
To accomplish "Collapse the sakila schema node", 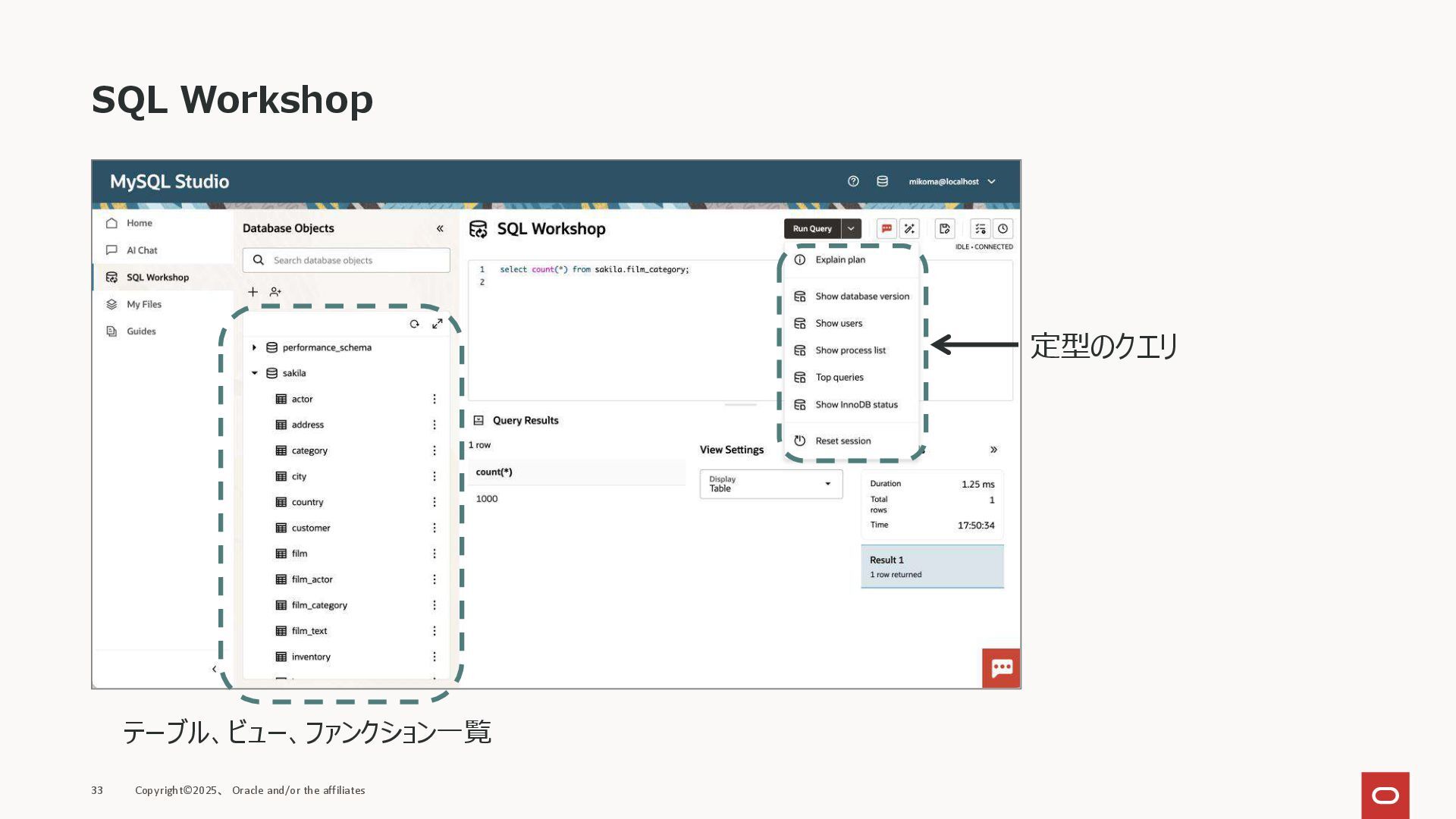I will 254,373.
